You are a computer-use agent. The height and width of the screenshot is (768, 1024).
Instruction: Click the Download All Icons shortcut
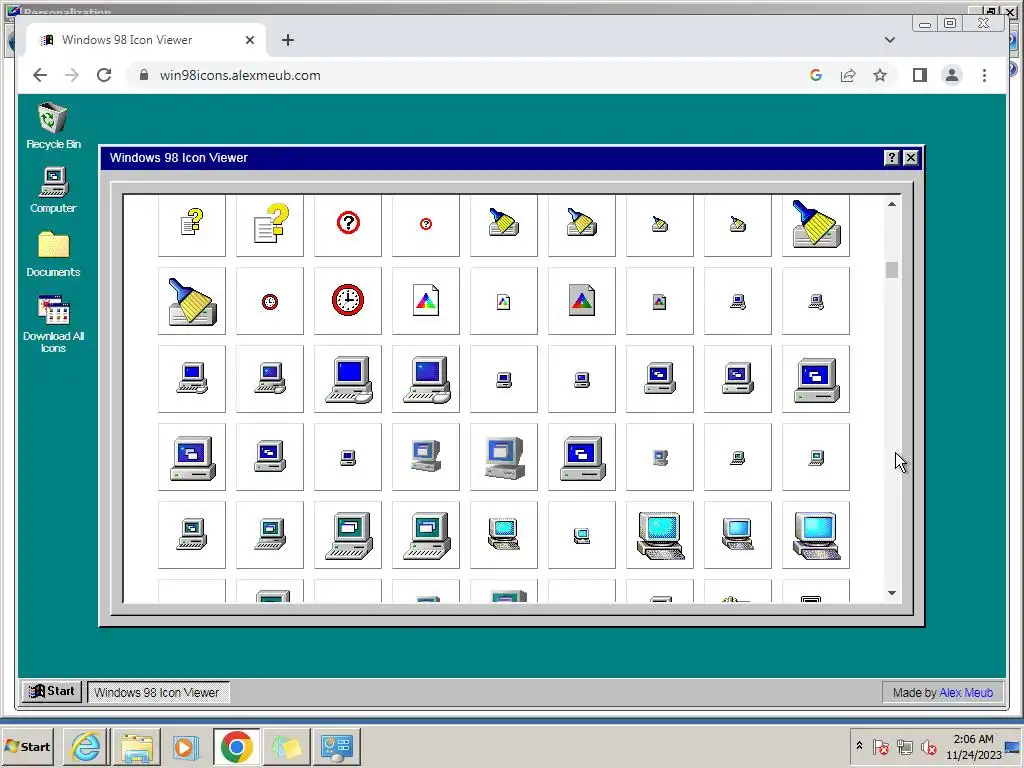[x=53, y=324]
